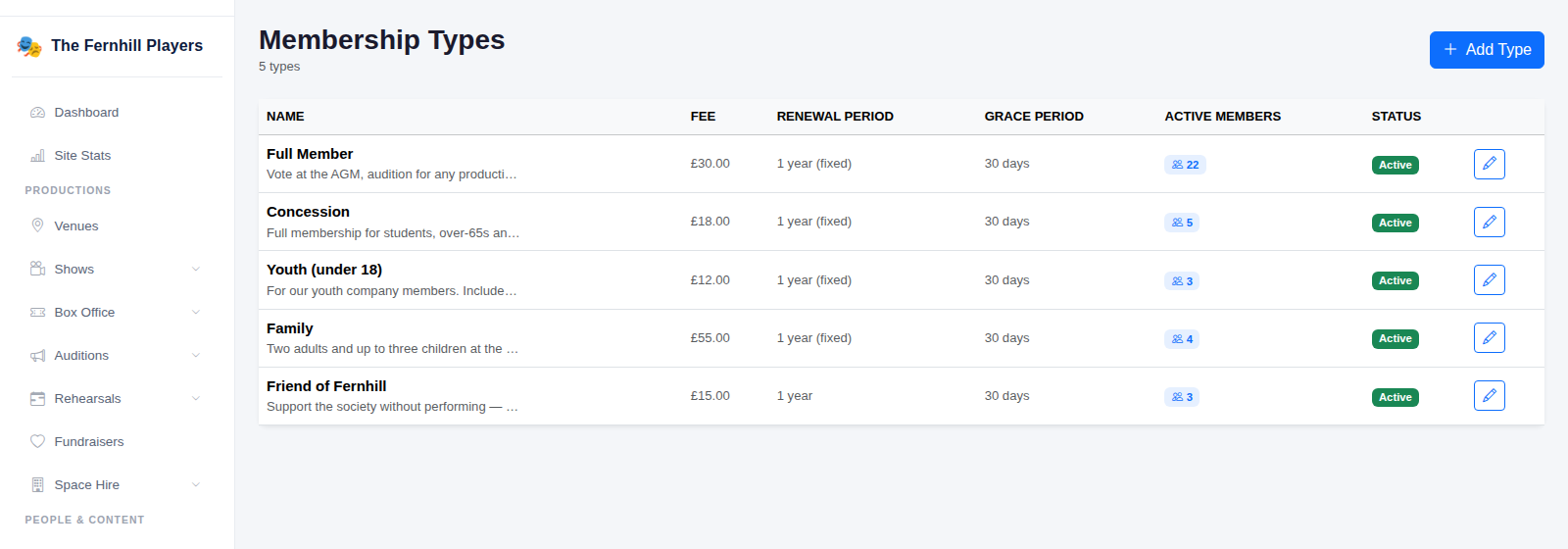
Task: Click the NAME column header
Action: coord(285,117)
